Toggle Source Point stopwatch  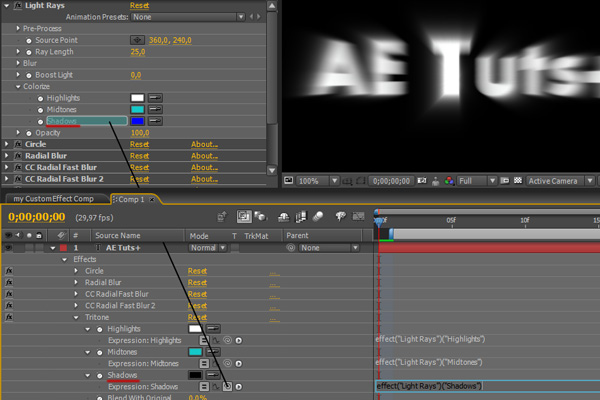coord(29,40)
